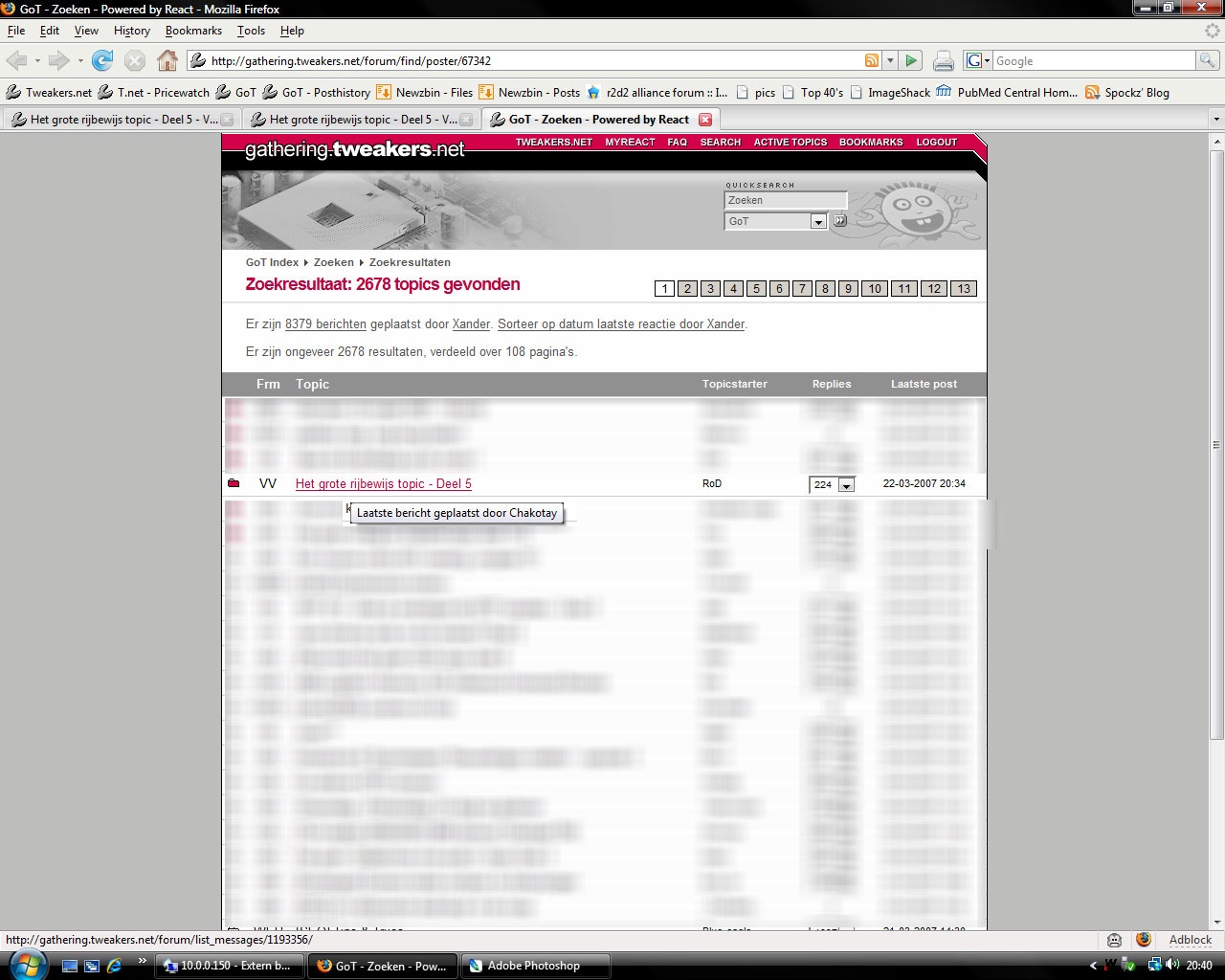Choose a search engine from Google dropdown
1225x980 pixels.
coord(978,61)
